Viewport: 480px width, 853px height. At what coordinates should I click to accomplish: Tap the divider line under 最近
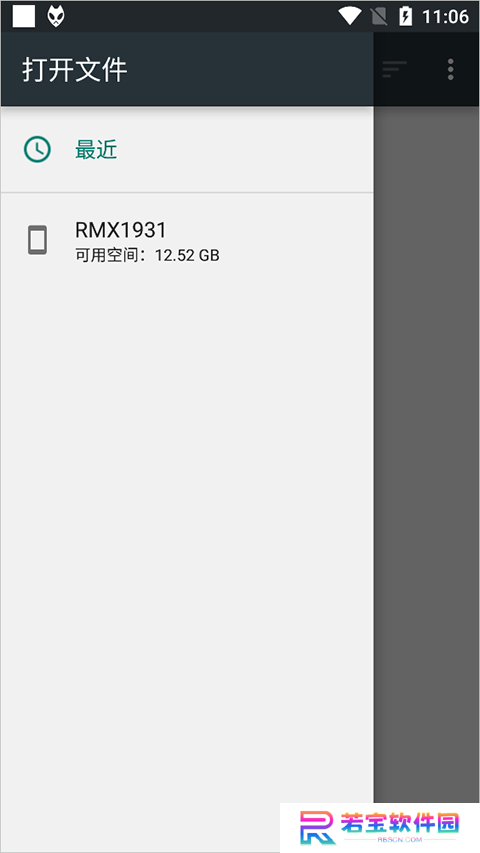point(187,193)
